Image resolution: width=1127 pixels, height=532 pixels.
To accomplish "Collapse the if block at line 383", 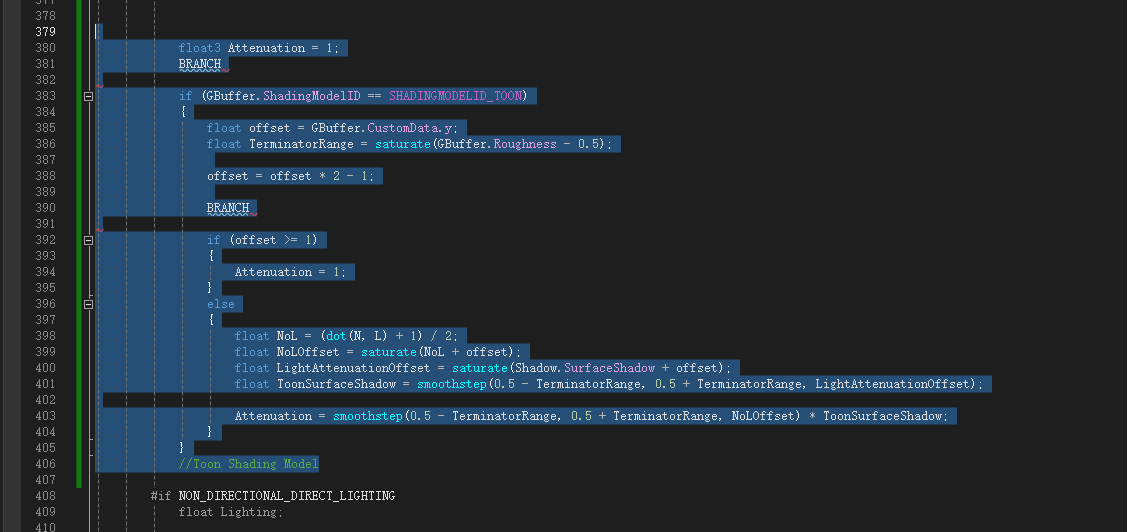I will (x=88, y=96).
